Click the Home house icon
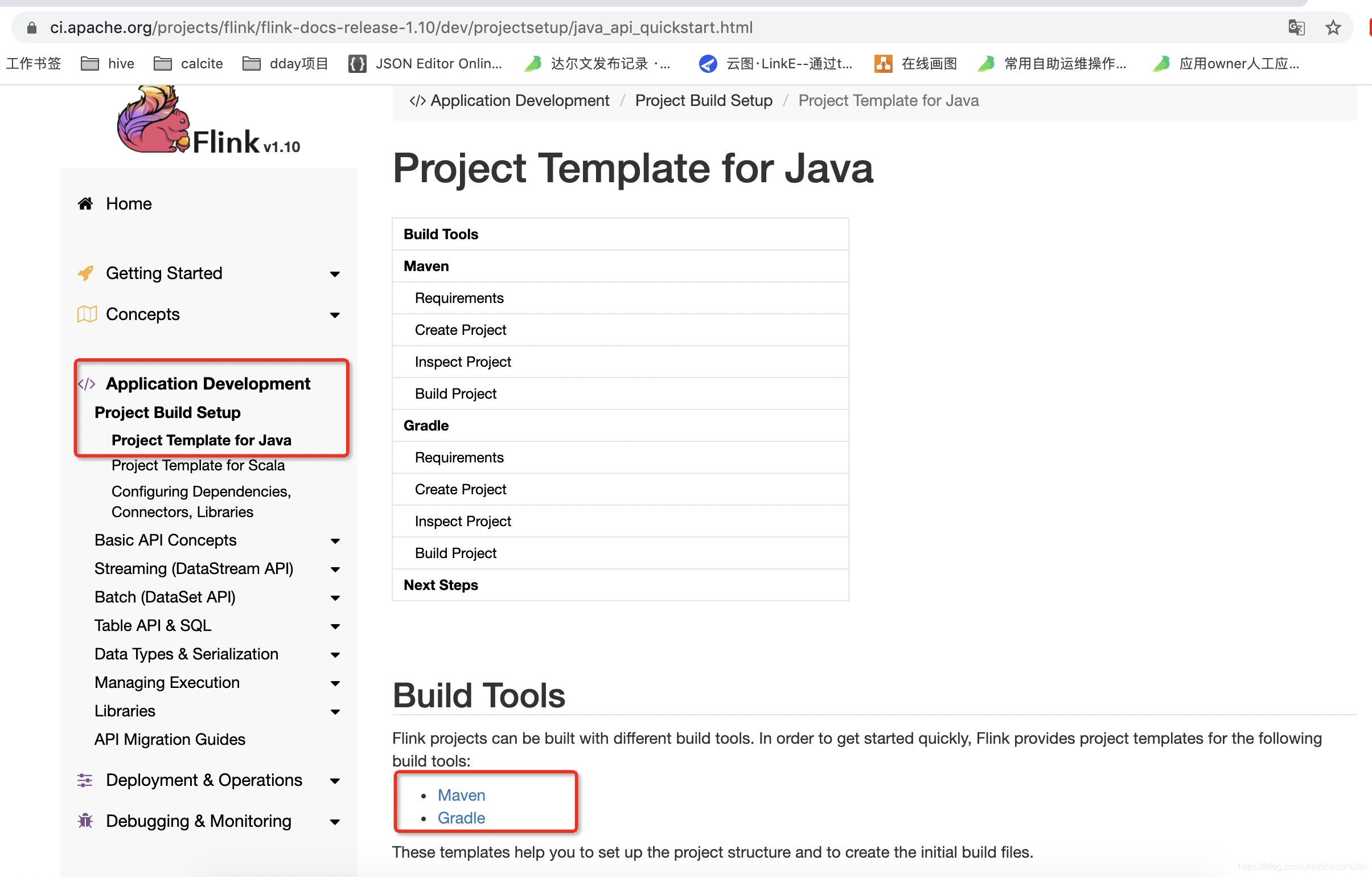The height and width of the screenshot is (877, 1372). pos(85,203)
